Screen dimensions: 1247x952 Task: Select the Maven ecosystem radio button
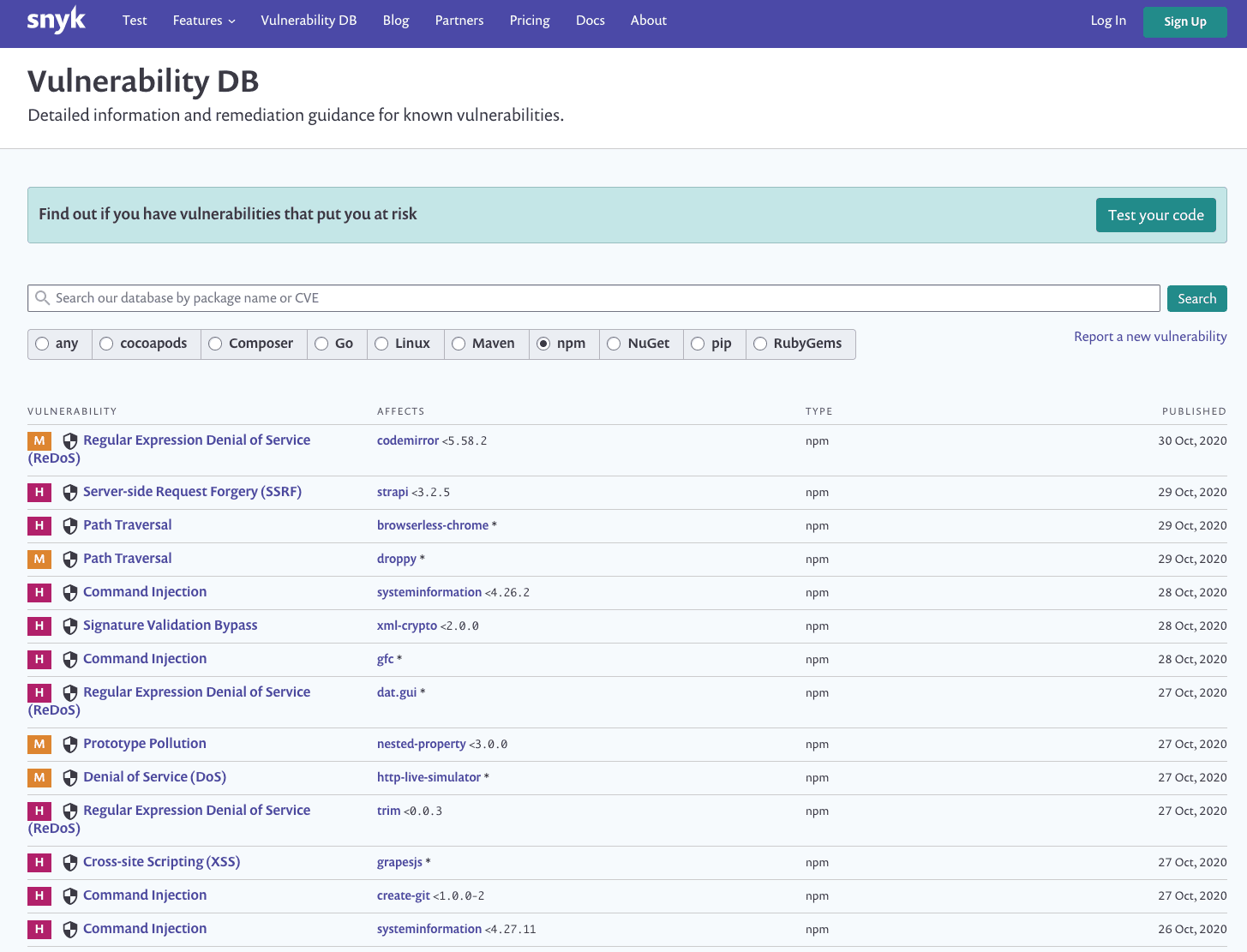[x=458, y=344]
